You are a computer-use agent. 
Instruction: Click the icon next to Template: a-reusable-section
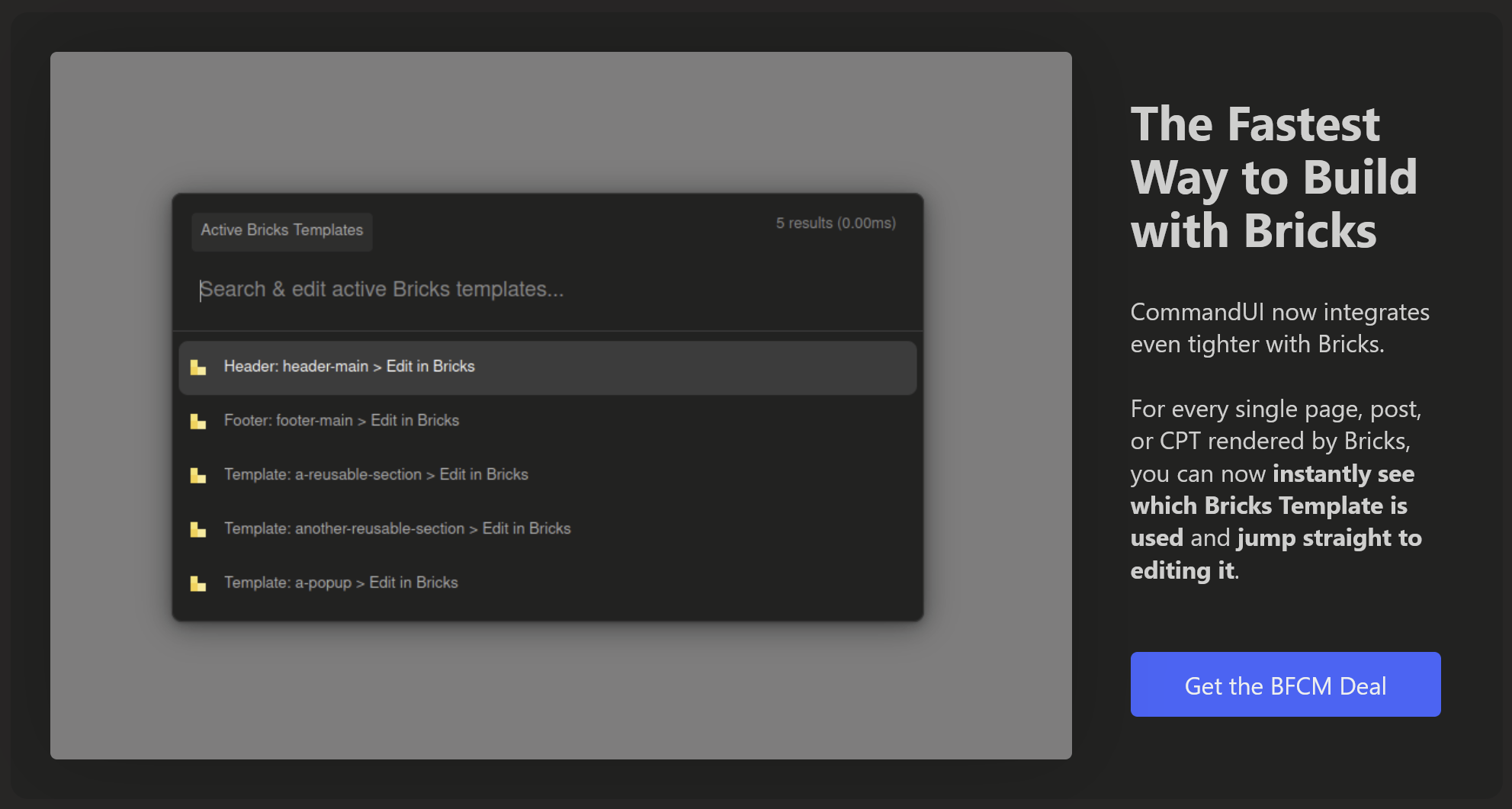pos(198,475)
